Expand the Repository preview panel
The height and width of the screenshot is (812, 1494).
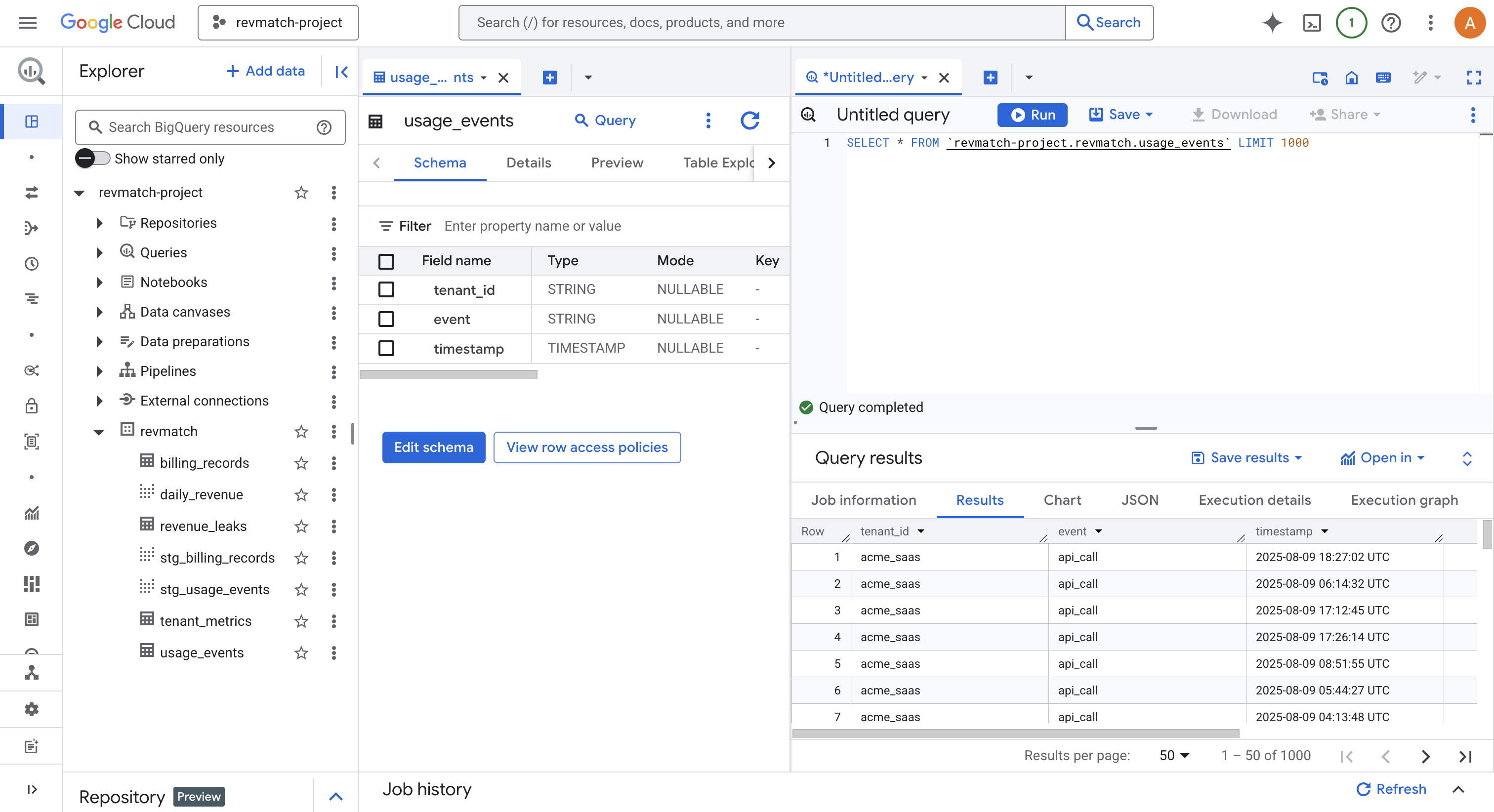[336, 796]
